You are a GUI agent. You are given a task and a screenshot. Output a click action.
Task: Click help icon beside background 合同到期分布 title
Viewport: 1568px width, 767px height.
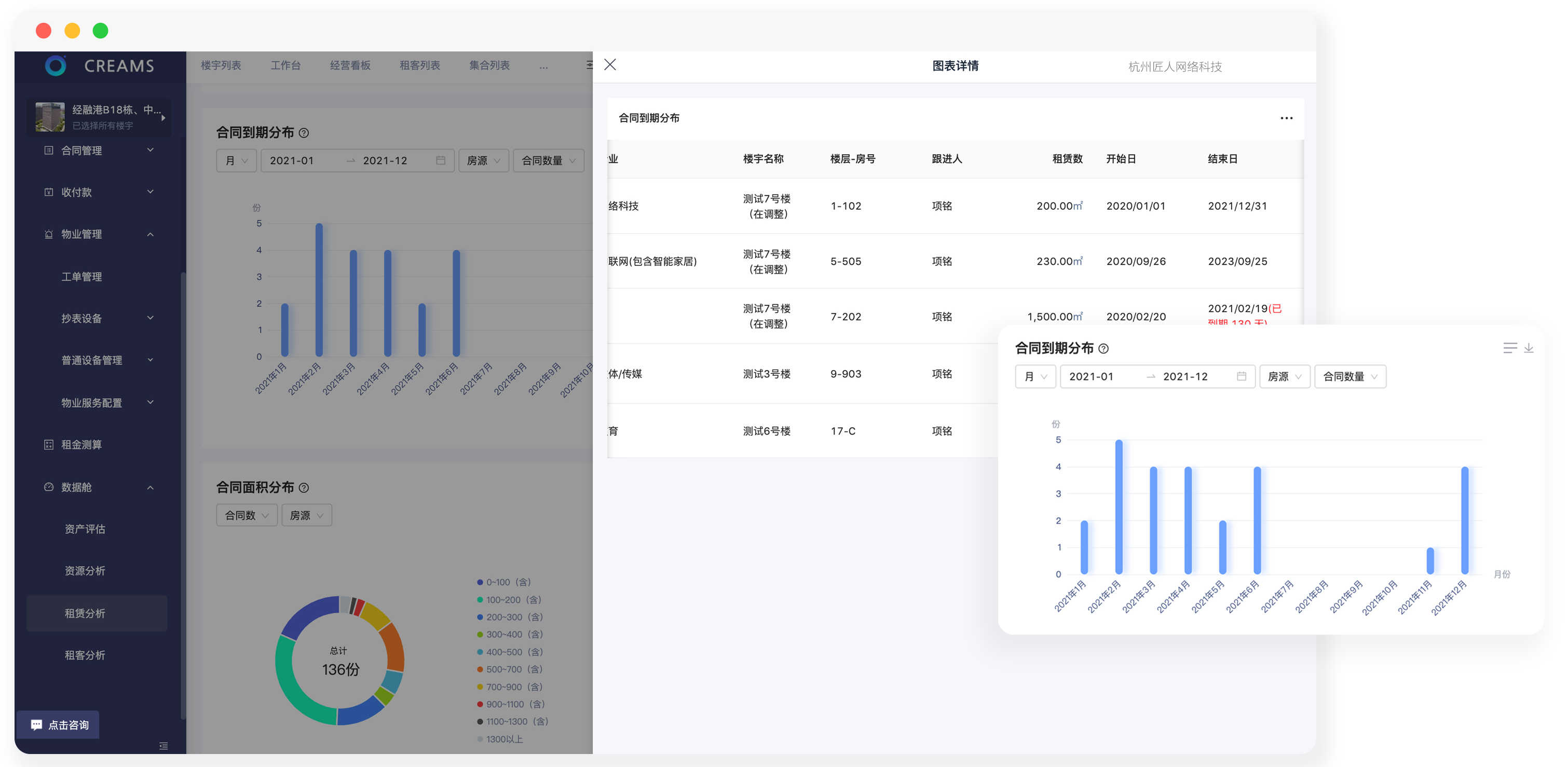tap(304, 133)
